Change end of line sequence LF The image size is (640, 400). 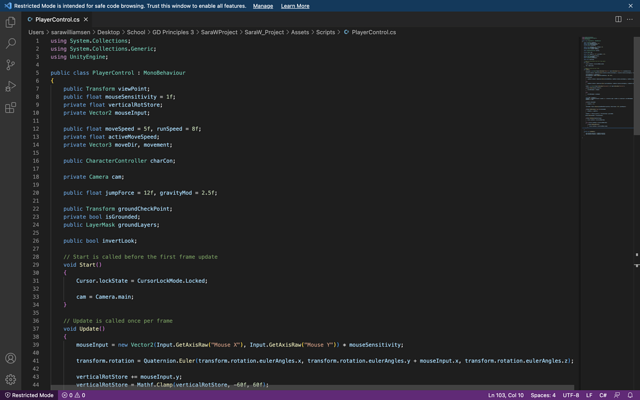point(589,395)
